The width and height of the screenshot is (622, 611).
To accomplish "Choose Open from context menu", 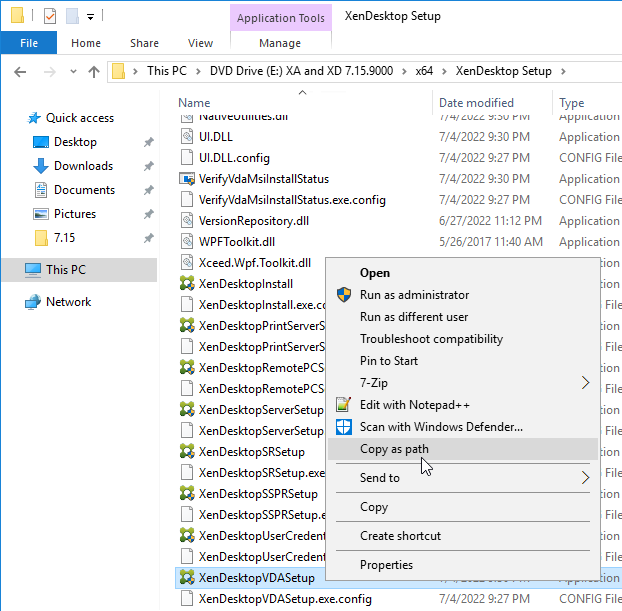I will coord(463,273).
